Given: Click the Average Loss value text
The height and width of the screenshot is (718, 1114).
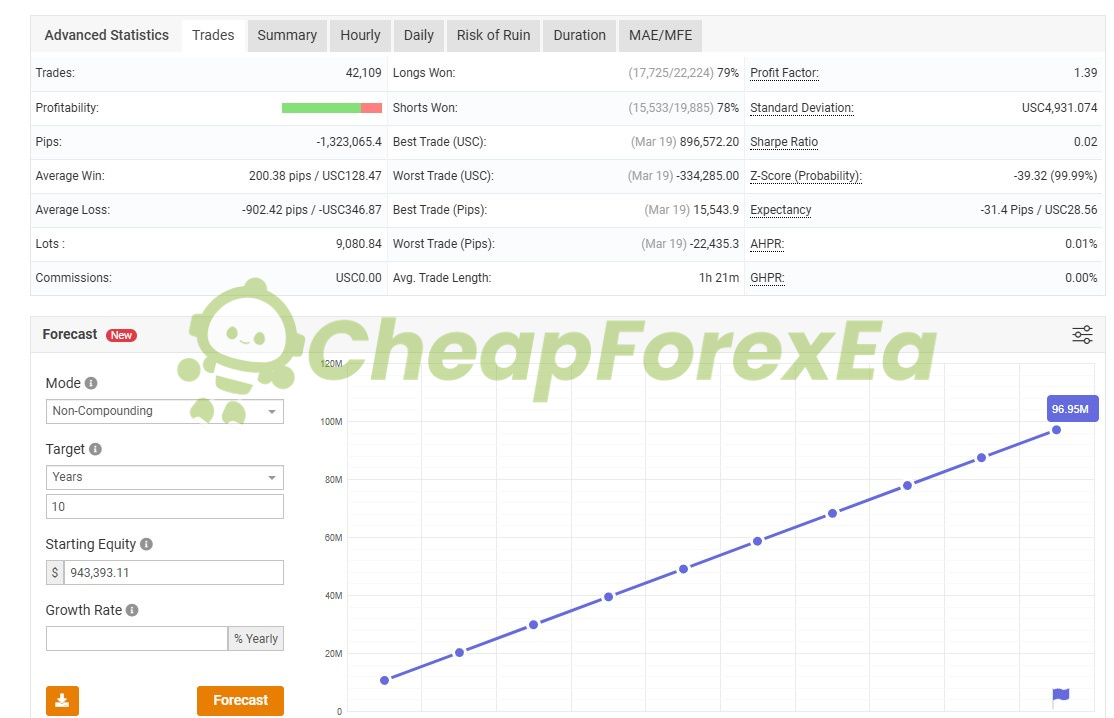Looking at the screenshot, I should click(312, 210).
